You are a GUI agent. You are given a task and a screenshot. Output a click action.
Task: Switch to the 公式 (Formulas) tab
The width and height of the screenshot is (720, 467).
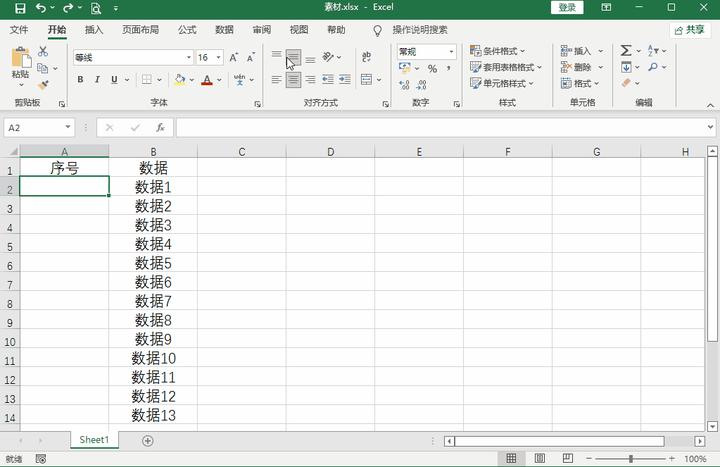[x=187, y=30]
